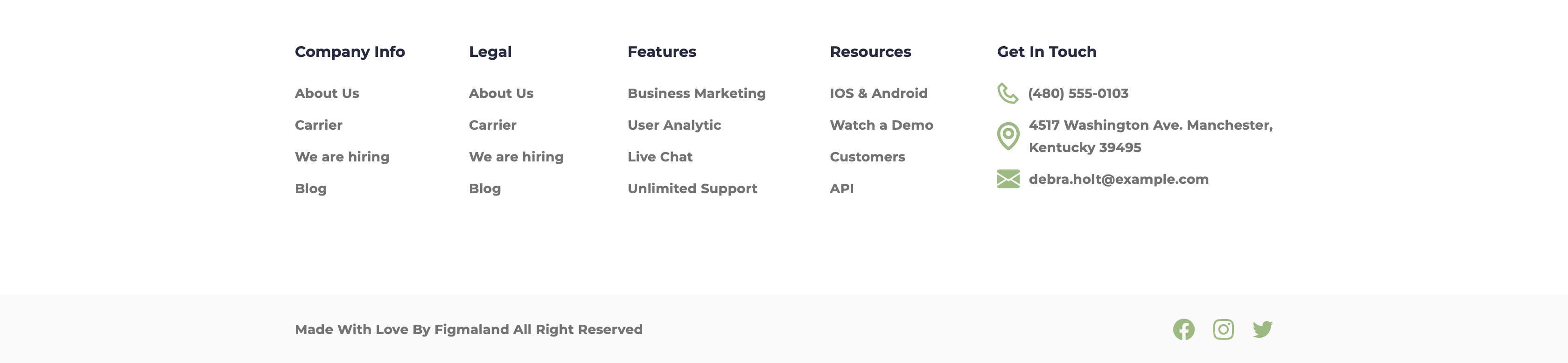Open About Us under Company Info

pos(327,93)
